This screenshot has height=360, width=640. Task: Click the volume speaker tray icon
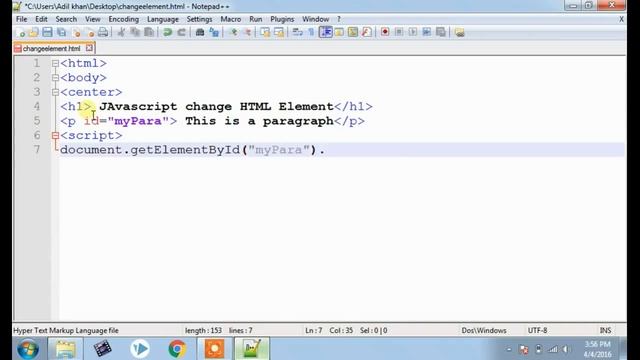pos(566,349)
